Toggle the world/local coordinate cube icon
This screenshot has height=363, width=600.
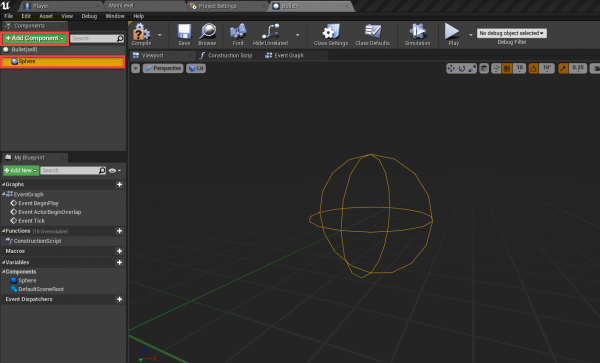tap(484, 68)
